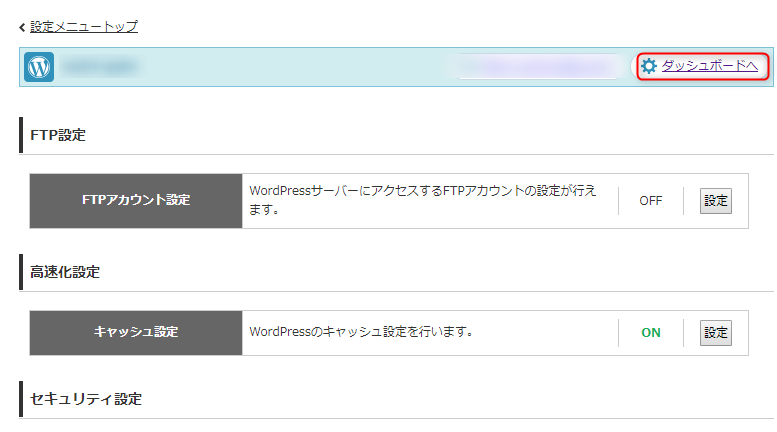Click the ON status for cache
Screen dimensions: 777x432
point(650,333)
